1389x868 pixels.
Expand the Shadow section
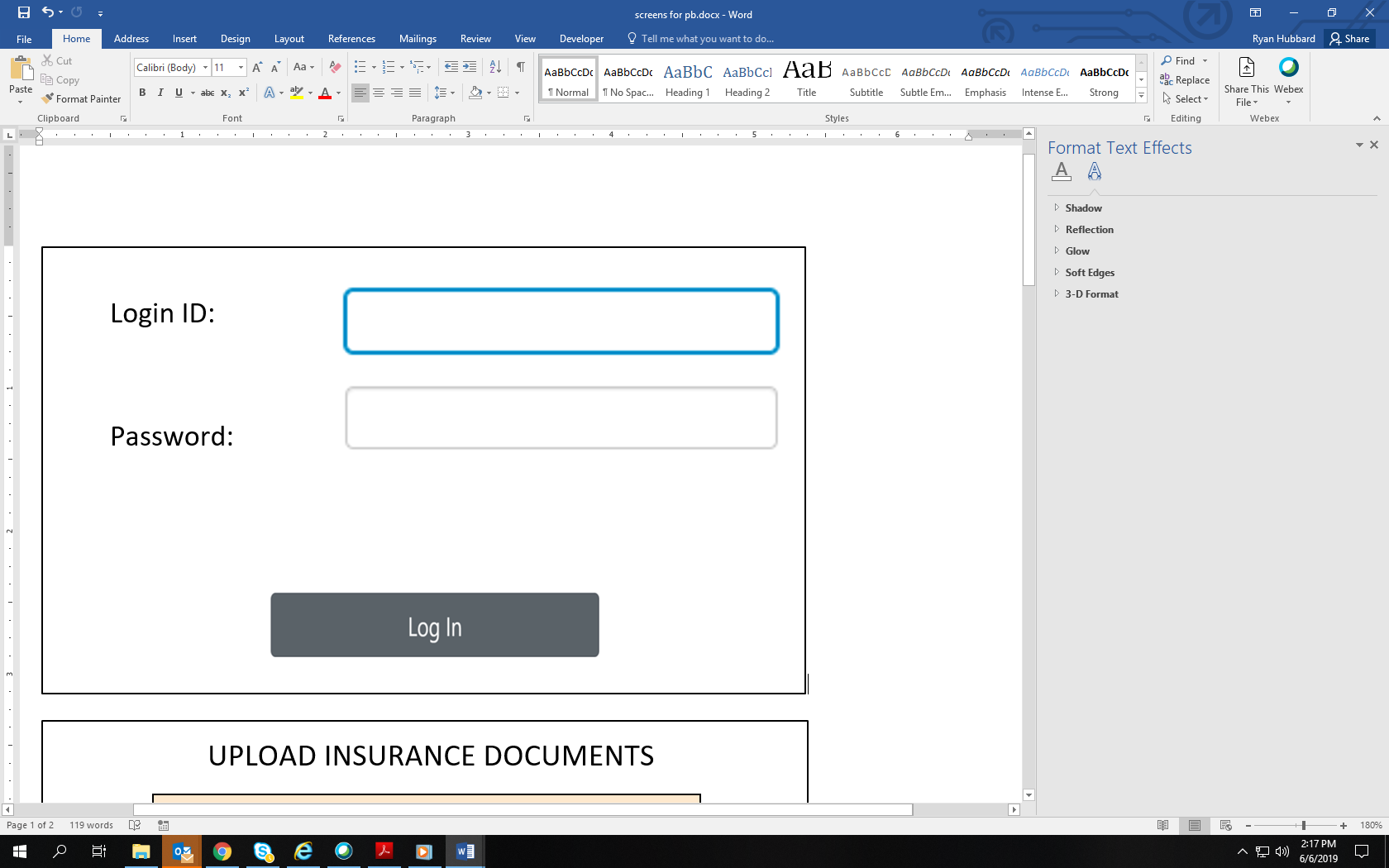coord(1083,208)
